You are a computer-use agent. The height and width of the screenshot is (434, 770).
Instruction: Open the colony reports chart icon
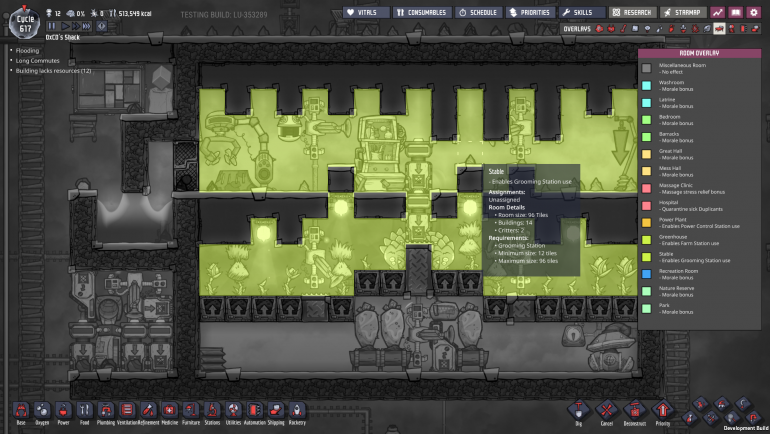point(718,12)
